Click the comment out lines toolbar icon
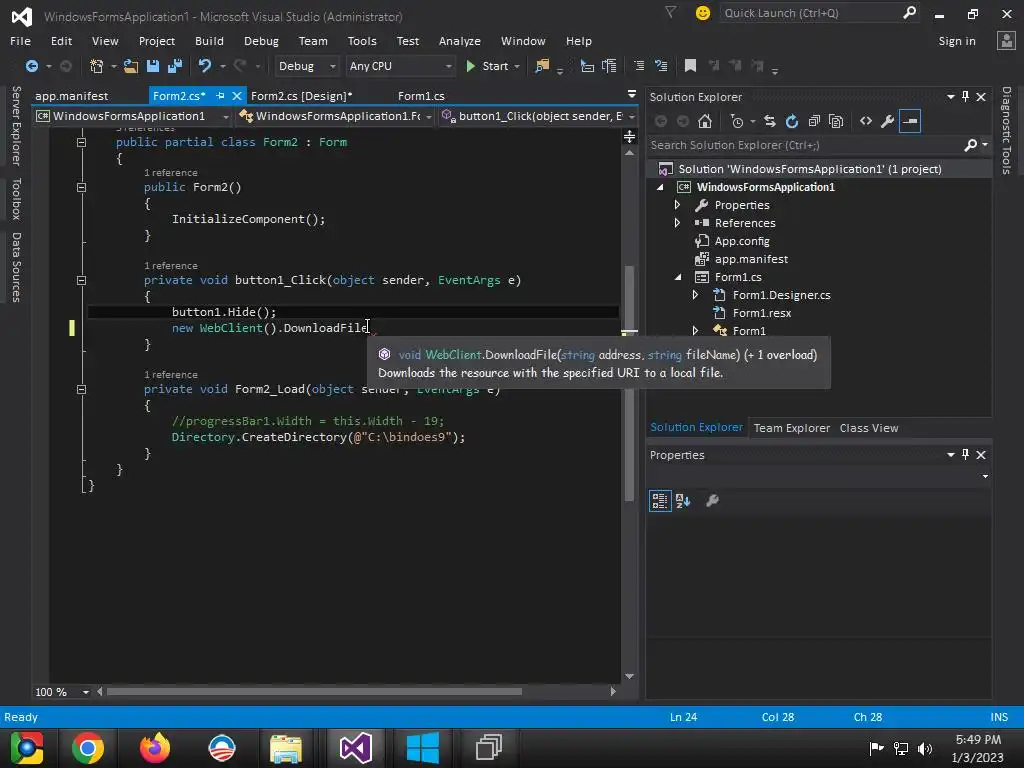This screenshot has width=1024, height=768. [x=639, y=66]
